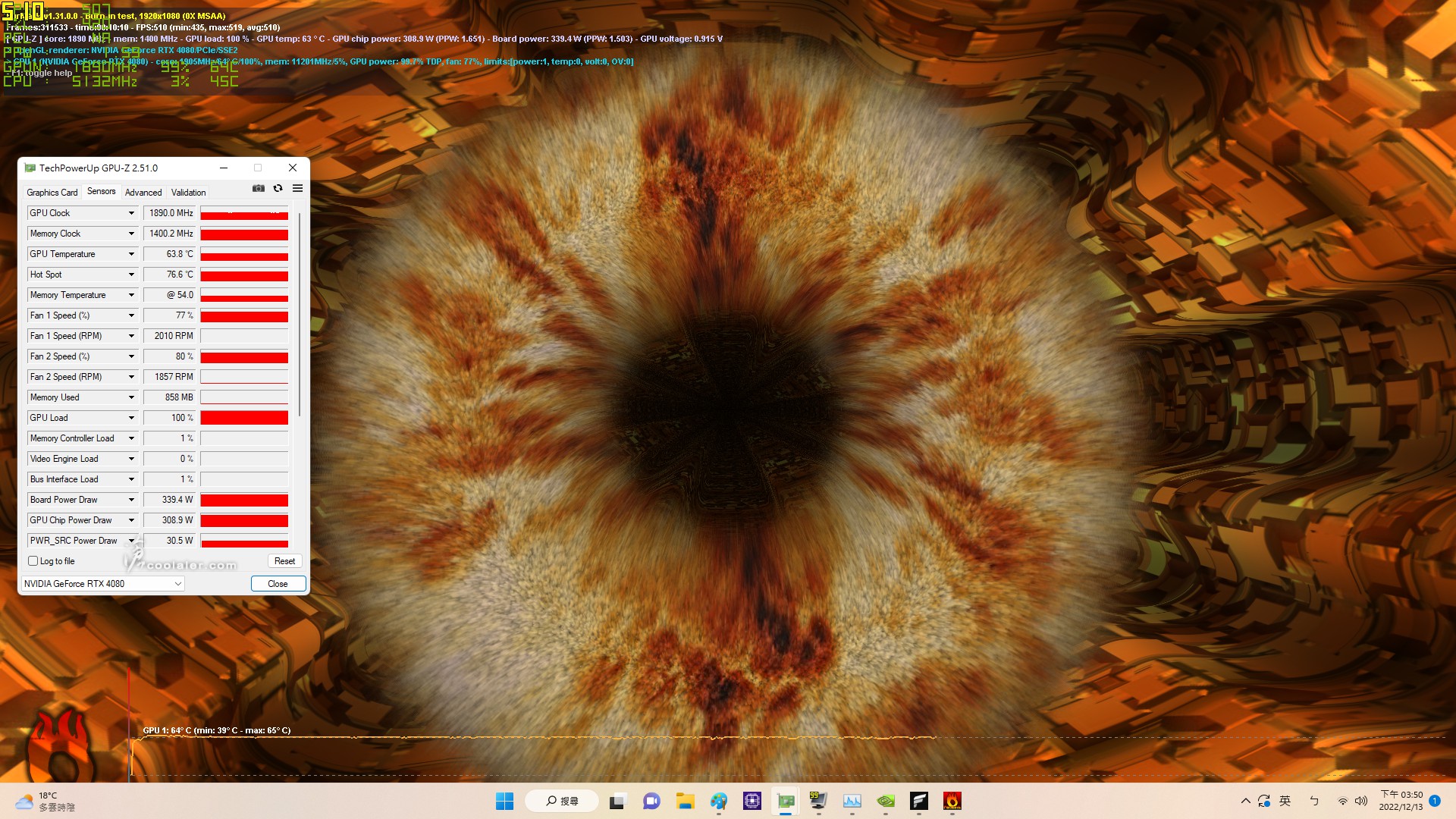This screenshot has height=819, width=1456.
Task: Expand the Hot Spot sensor dropdown
Action: click(131, 275)
